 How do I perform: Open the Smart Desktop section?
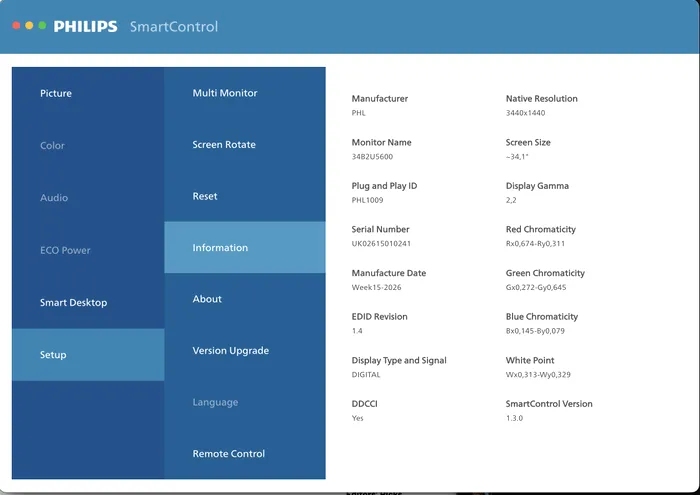coord(88,303)
